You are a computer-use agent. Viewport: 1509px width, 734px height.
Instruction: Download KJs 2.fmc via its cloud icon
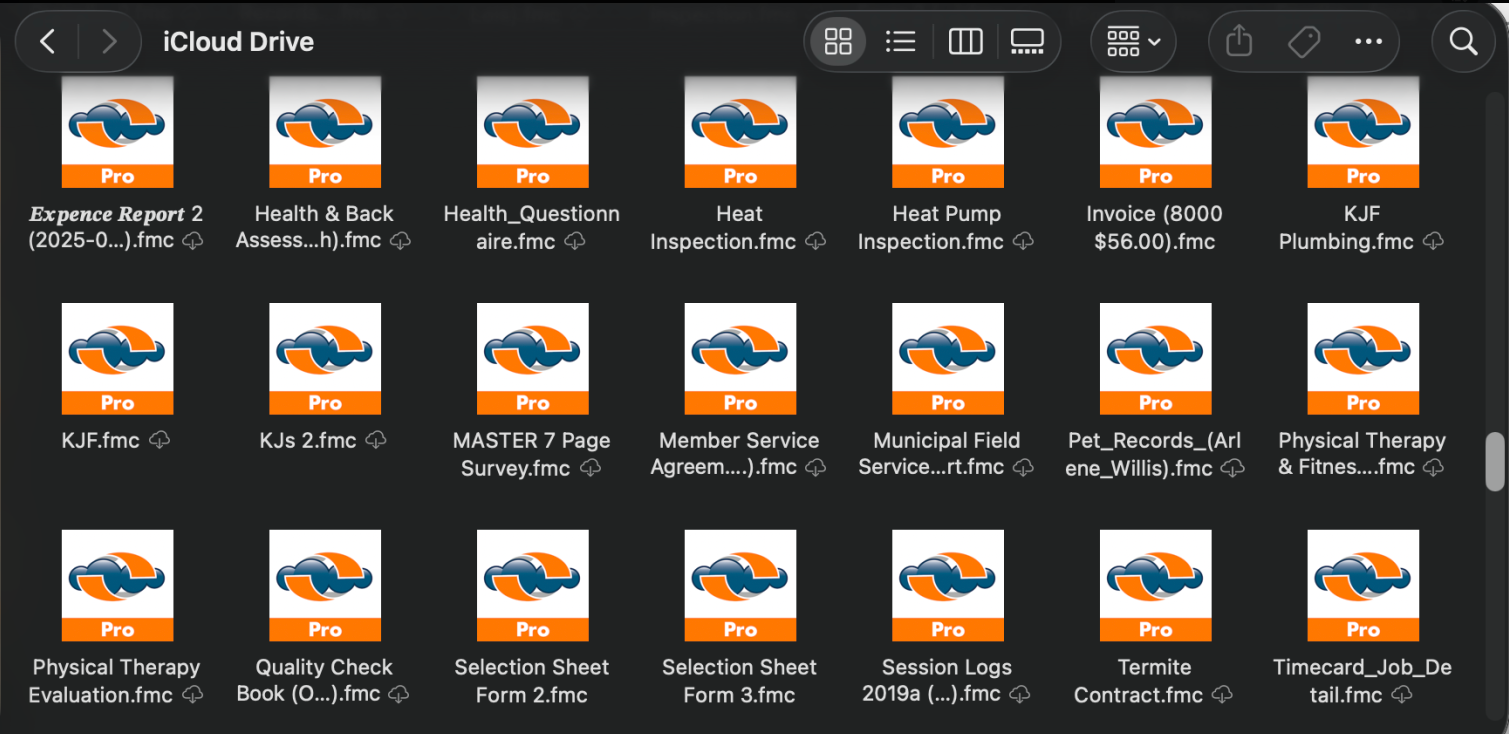[x=376, y=440]
